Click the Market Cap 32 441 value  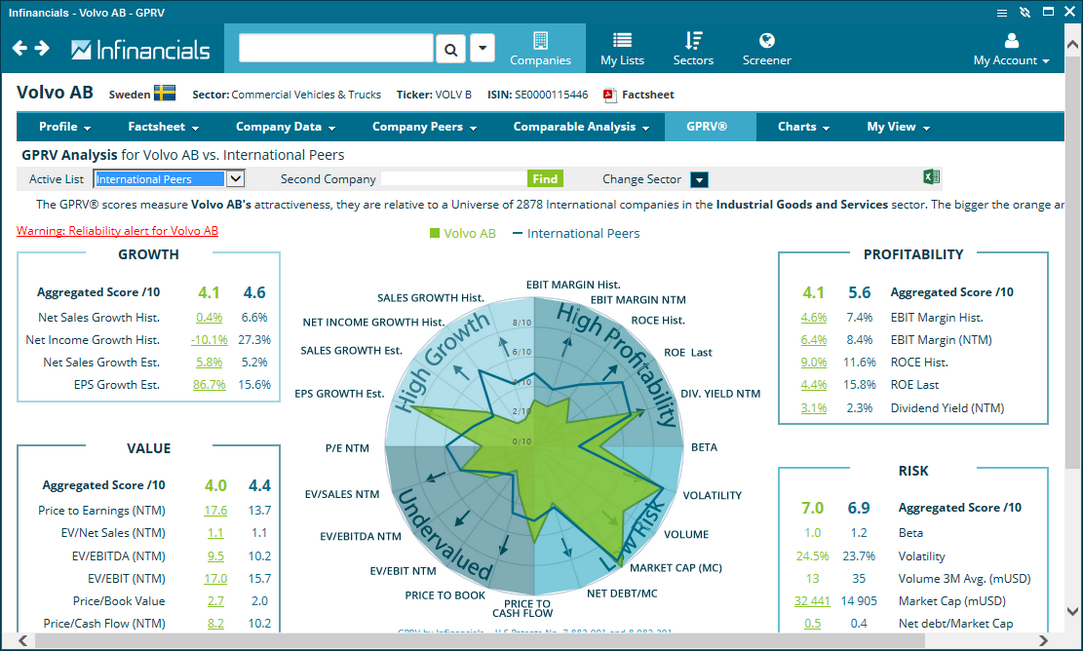tap(812, 601)
